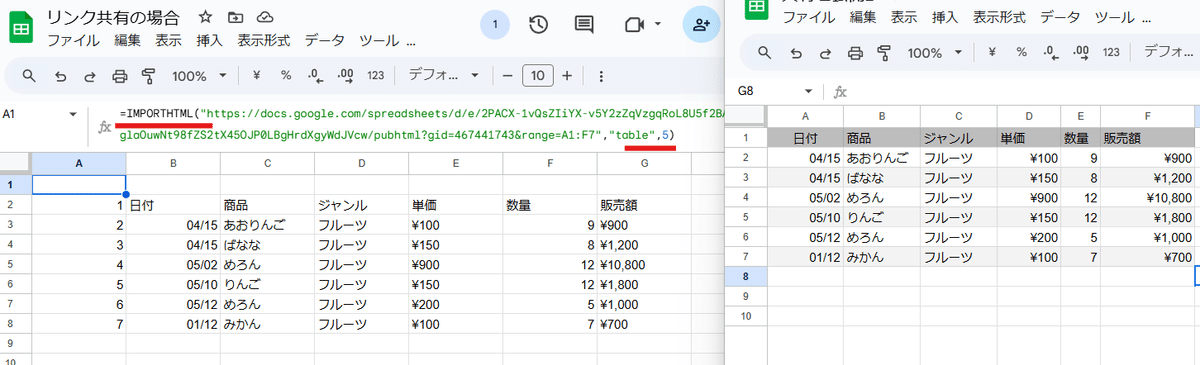
Task: Open video meeting dropdown arrow
Action: tap(658, 24)
